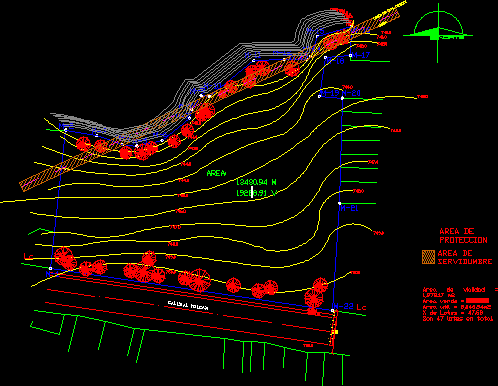Click the white vertex at lower-left boundary corner
The width and height of the screenshot is (498, 386).
pos(50,268)
